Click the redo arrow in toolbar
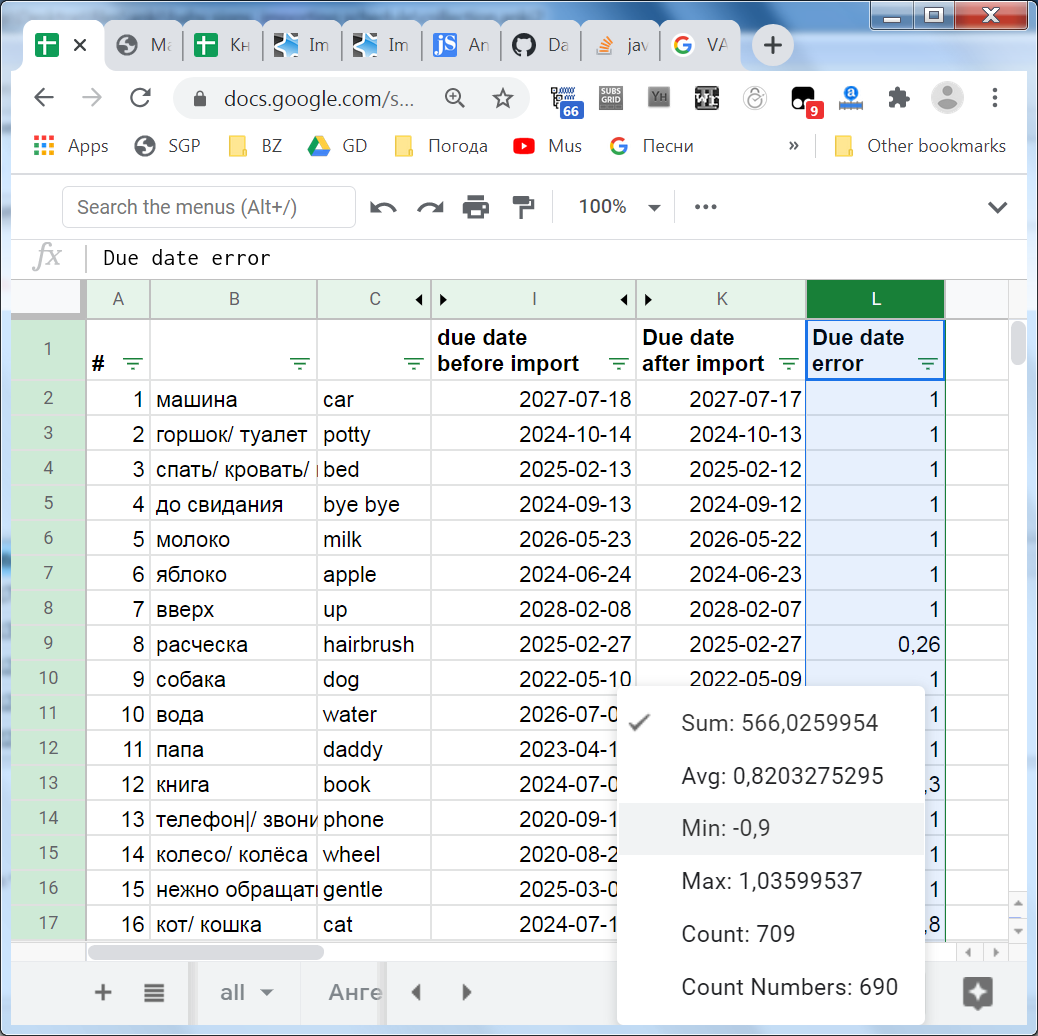 click(x=430, y=207)
